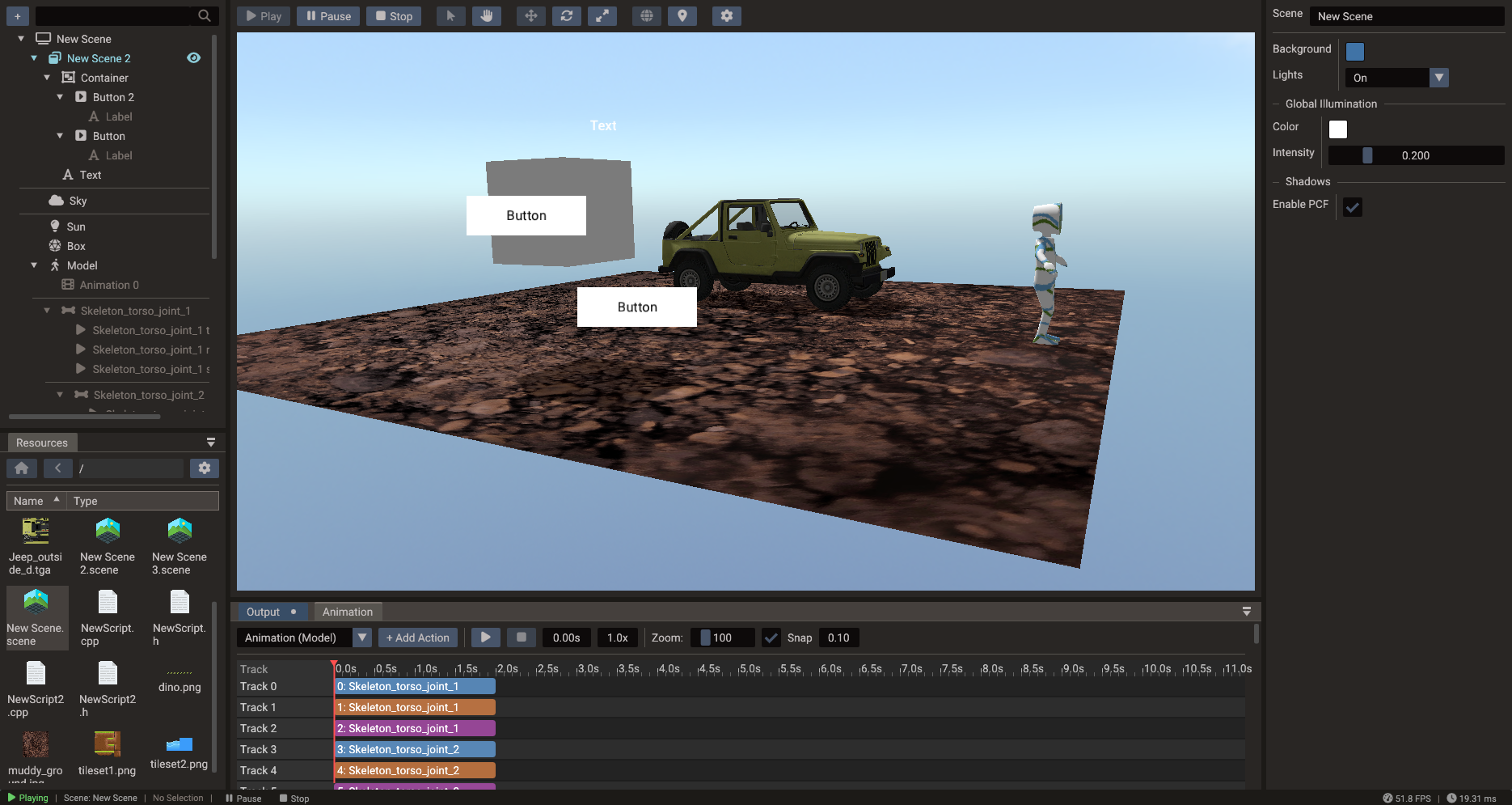Click the Play toolbar button
The image size is (1512, 805).
tap(264, 16)
